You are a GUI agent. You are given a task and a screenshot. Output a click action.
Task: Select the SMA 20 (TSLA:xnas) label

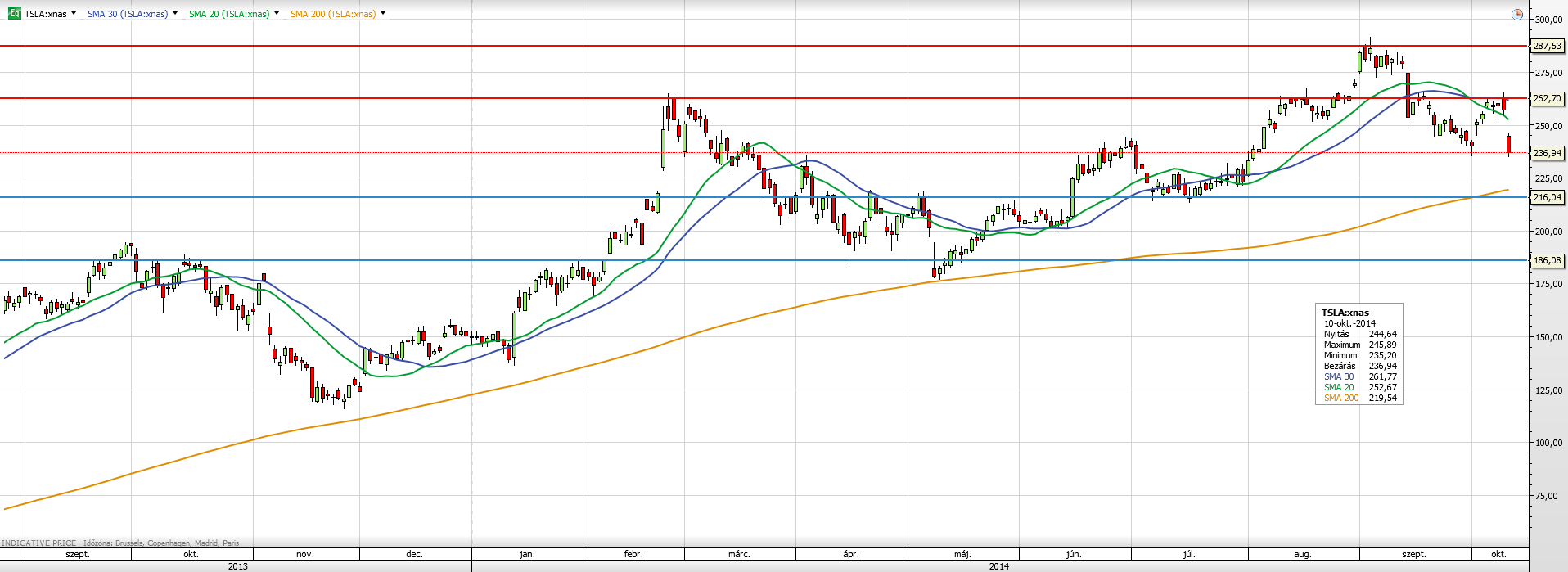click(229, 14)
